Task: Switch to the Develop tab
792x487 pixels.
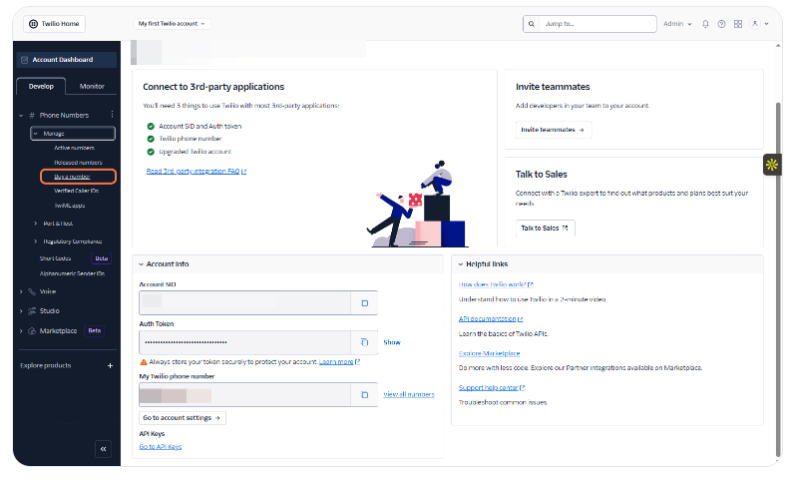Action: pyautogui.click(x=41, y=86)
